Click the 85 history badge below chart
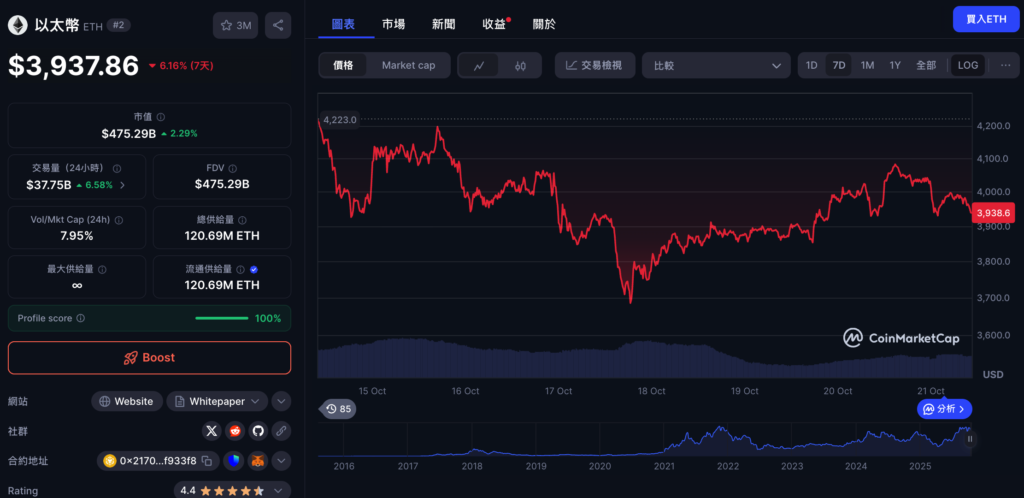 [x=338, y=408]
